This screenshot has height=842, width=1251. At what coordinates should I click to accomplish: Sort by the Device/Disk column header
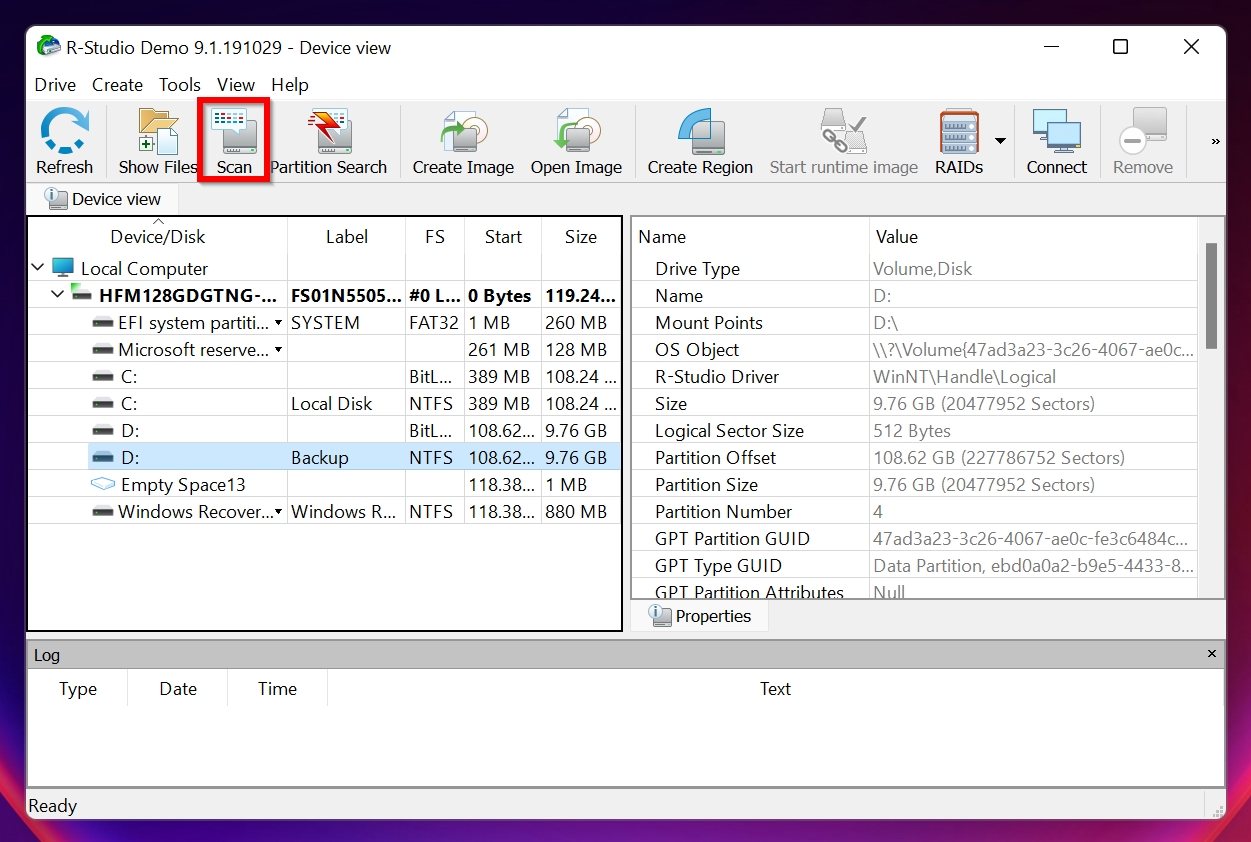point(158,237)
